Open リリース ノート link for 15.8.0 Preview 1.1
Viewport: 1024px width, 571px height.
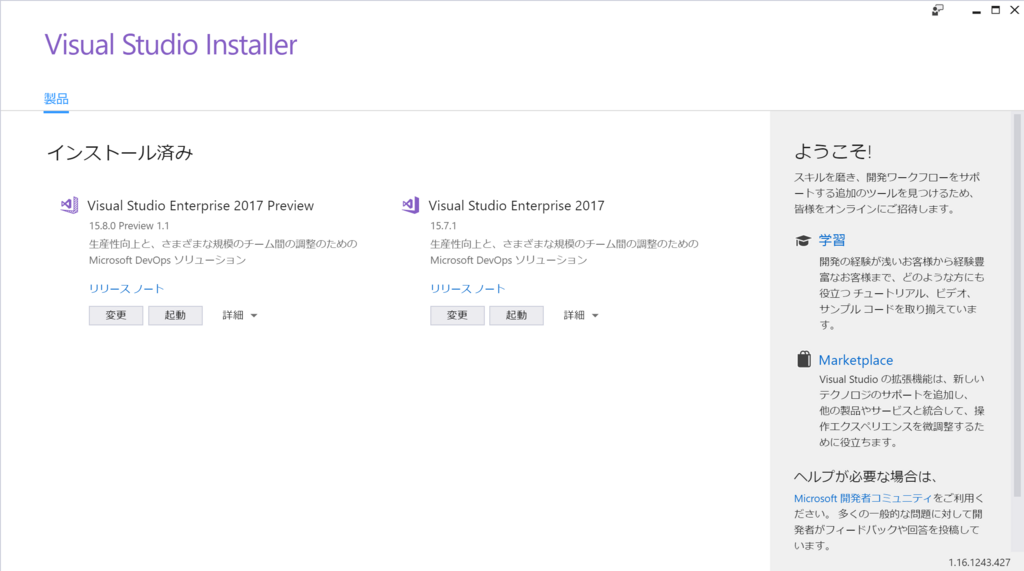pyautogui.click(x=127, y=288)
